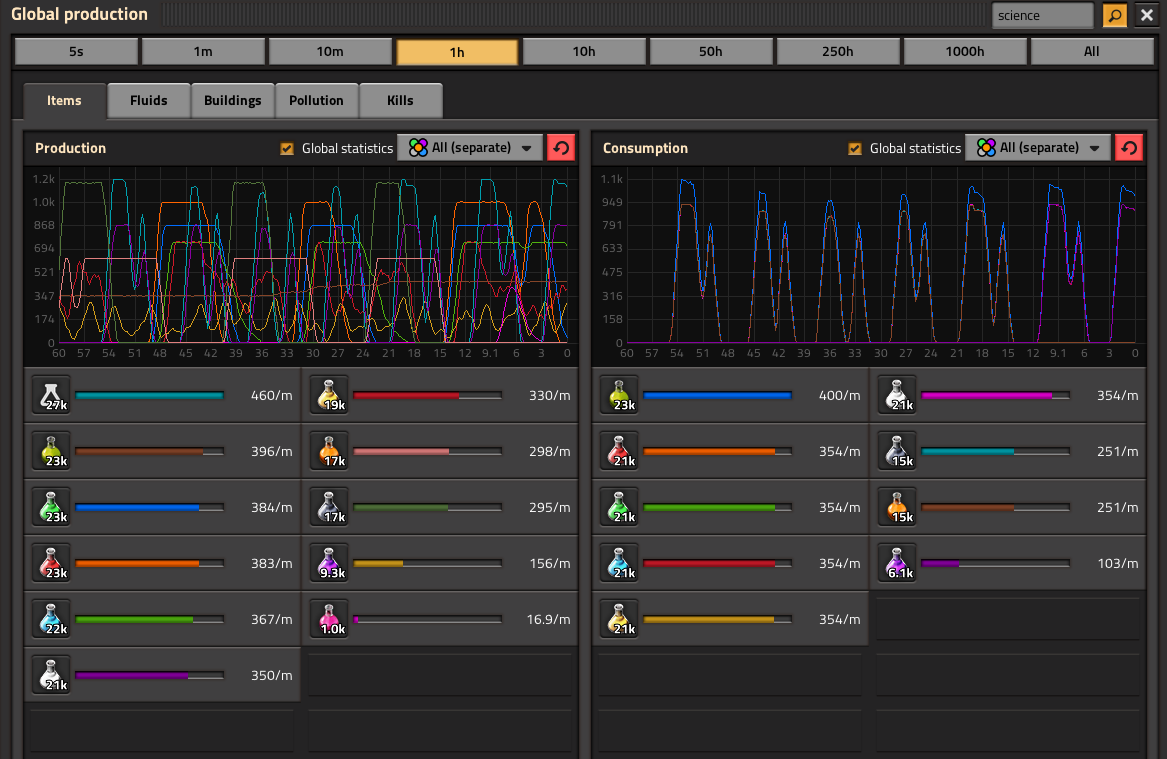Switch to the Kills tab
Image resolution: width=1167 pixels, height=759 pixels.
pyautogui.click(x=400, y=100)
